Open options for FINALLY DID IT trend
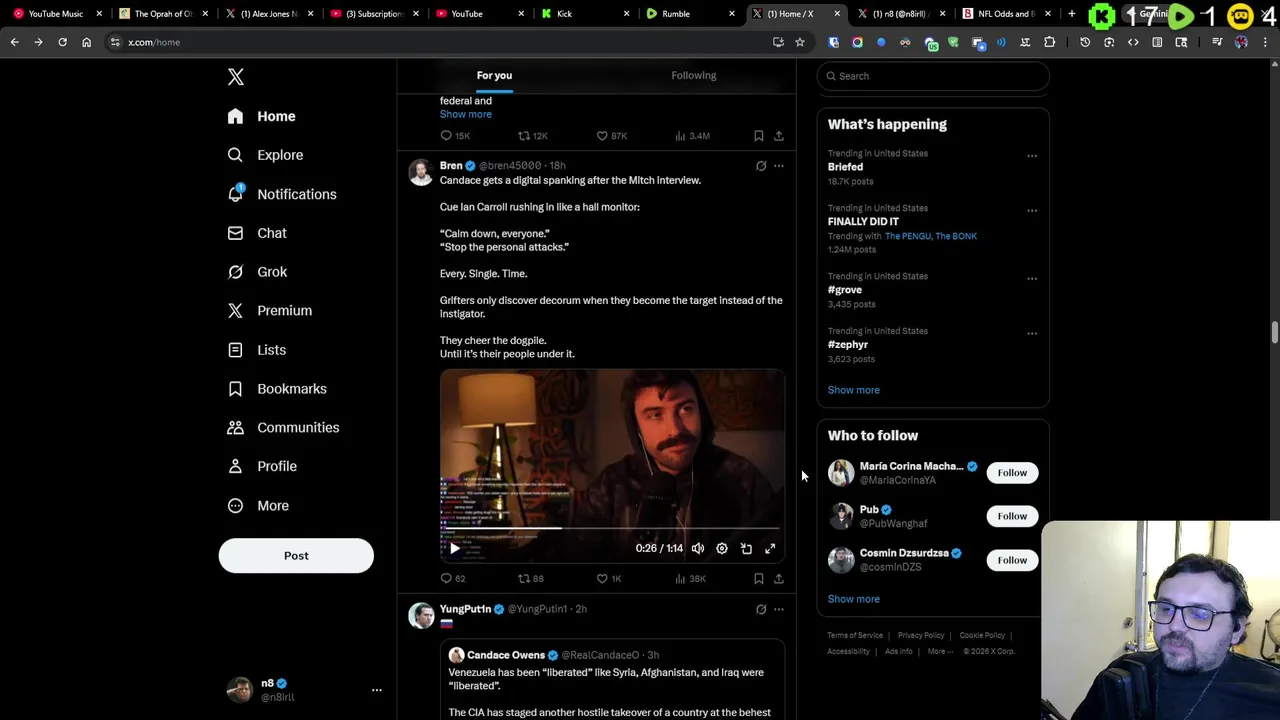The image size is (1280, 720). click(x=1032, y=211)
